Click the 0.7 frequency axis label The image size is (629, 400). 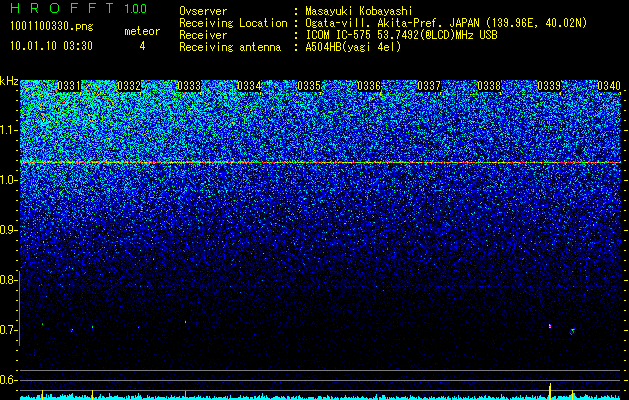(7, 330)
